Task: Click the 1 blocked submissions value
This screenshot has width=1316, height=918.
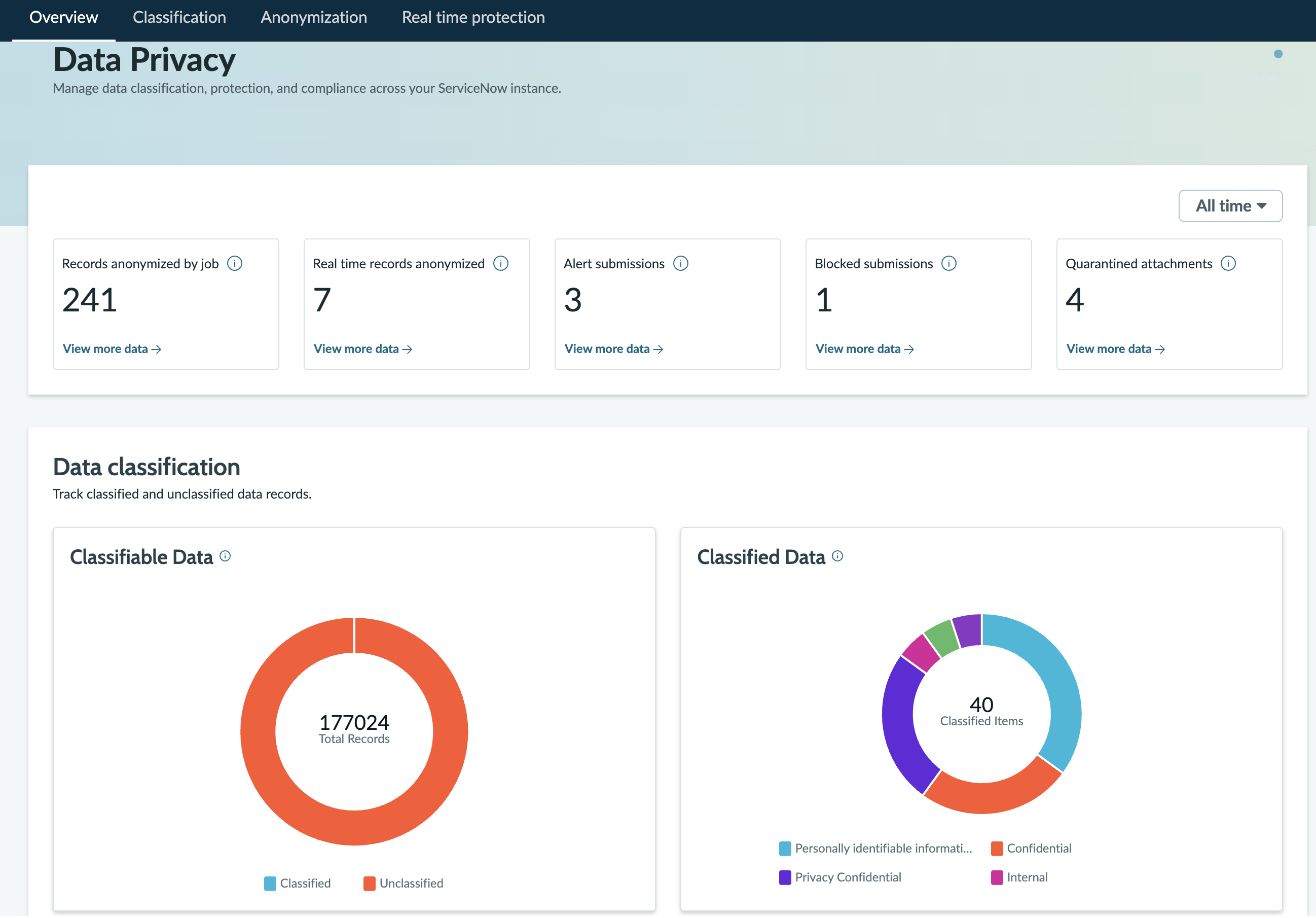Action: click(824, 300)
